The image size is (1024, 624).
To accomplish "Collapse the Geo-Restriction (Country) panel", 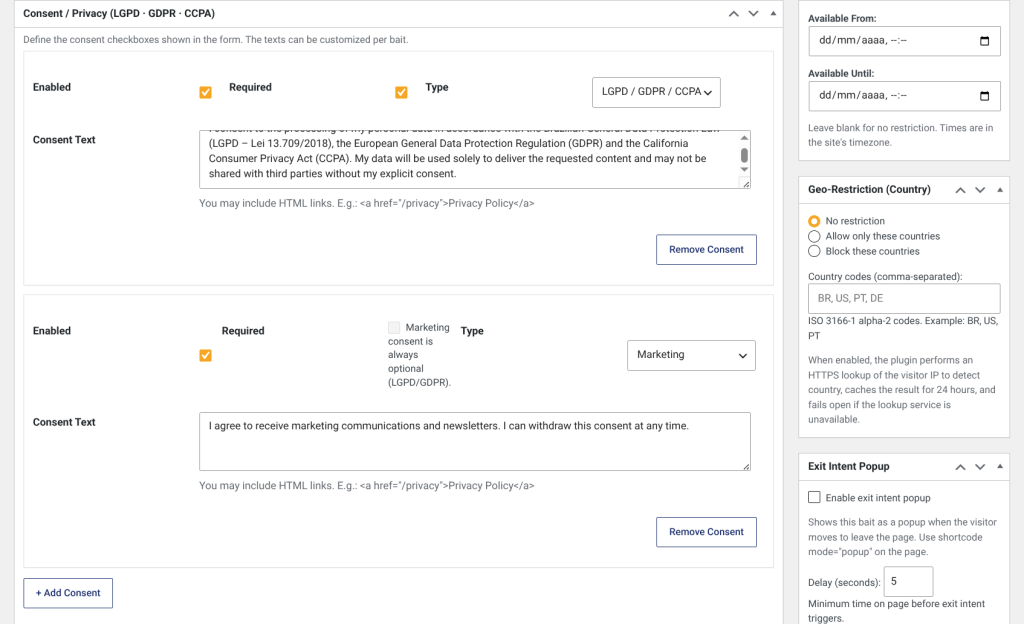I will [1000, 190].
